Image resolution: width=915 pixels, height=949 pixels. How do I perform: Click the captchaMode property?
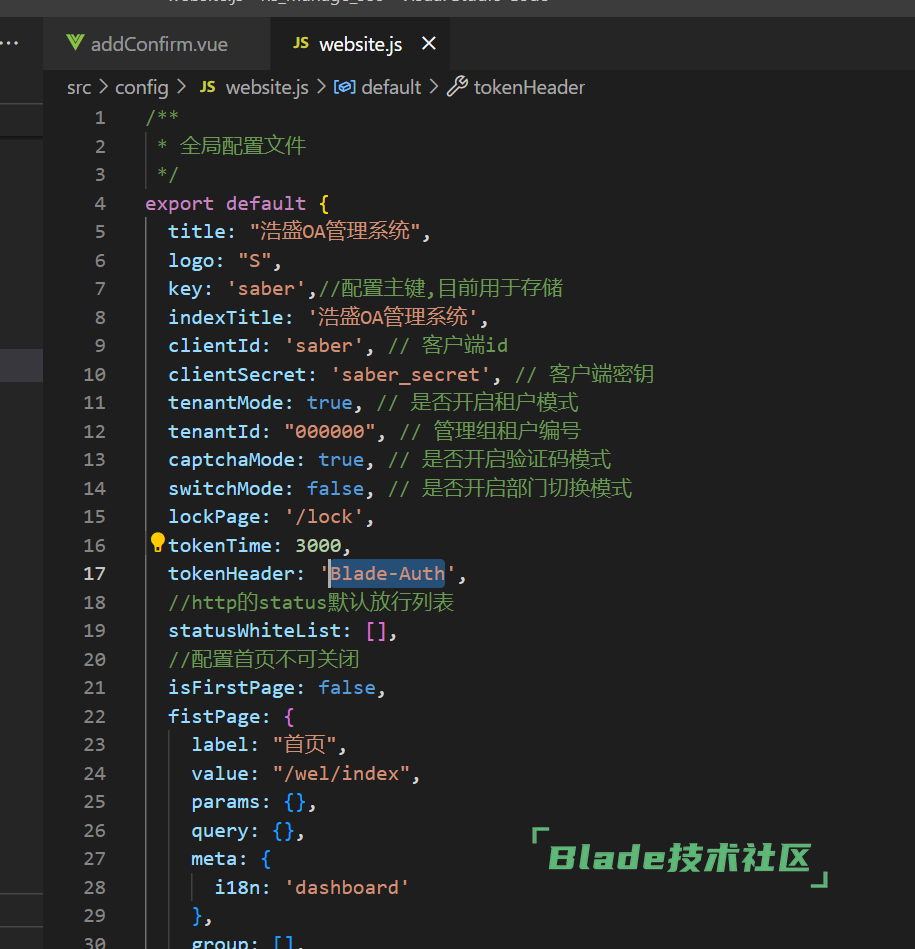pyautogui.click(x=231, y=460)
